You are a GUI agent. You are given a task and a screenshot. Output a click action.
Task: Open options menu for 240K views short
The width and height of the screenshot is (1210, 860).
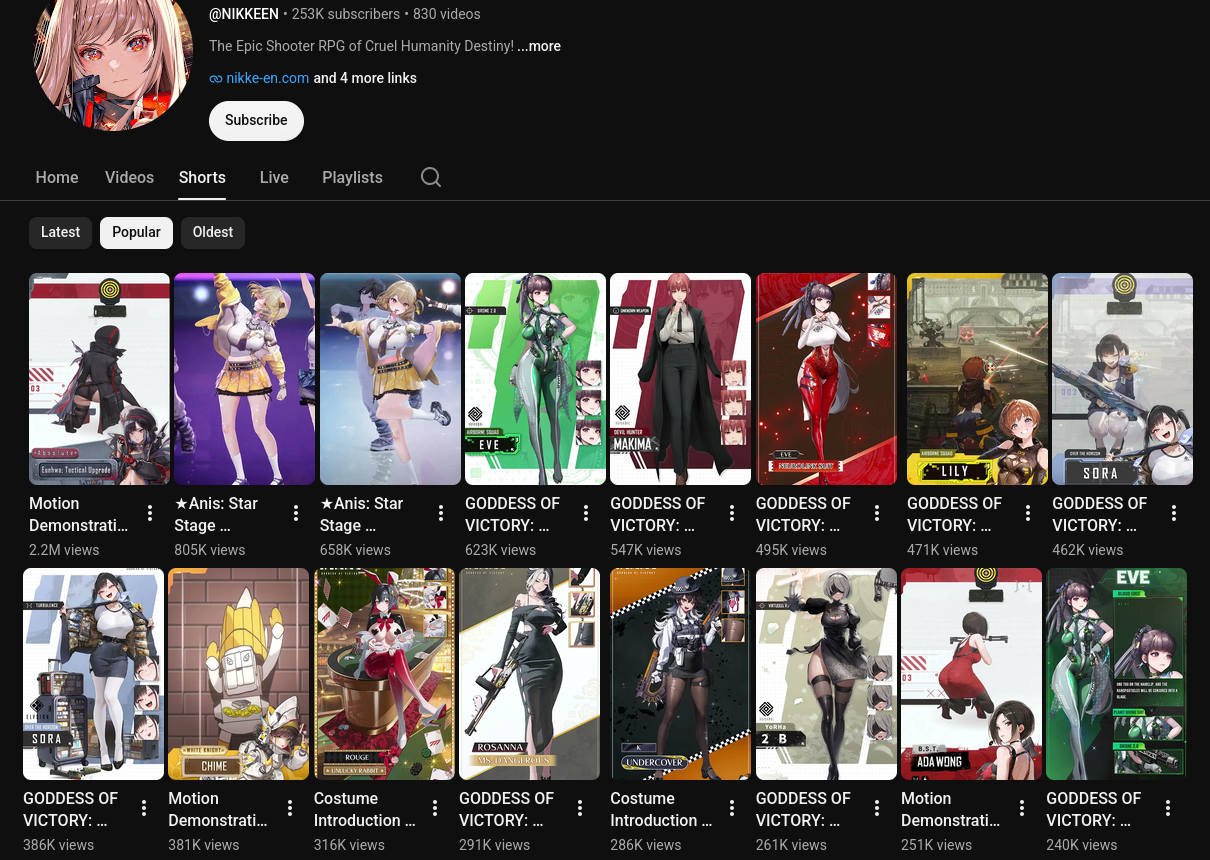point(1168,808)
